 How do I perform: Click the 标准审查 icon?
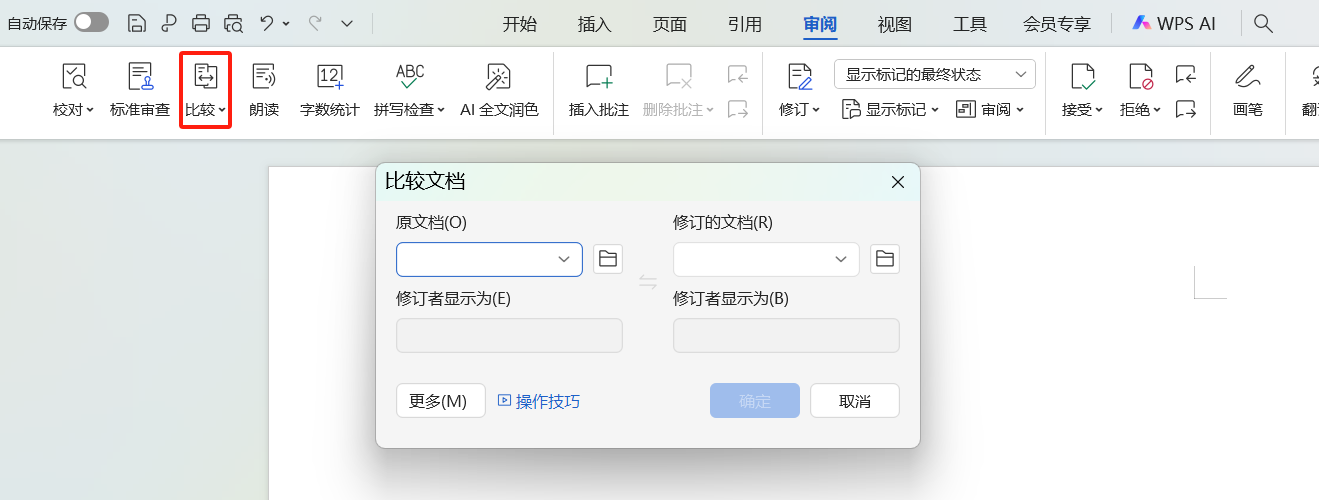pos(140,76)
